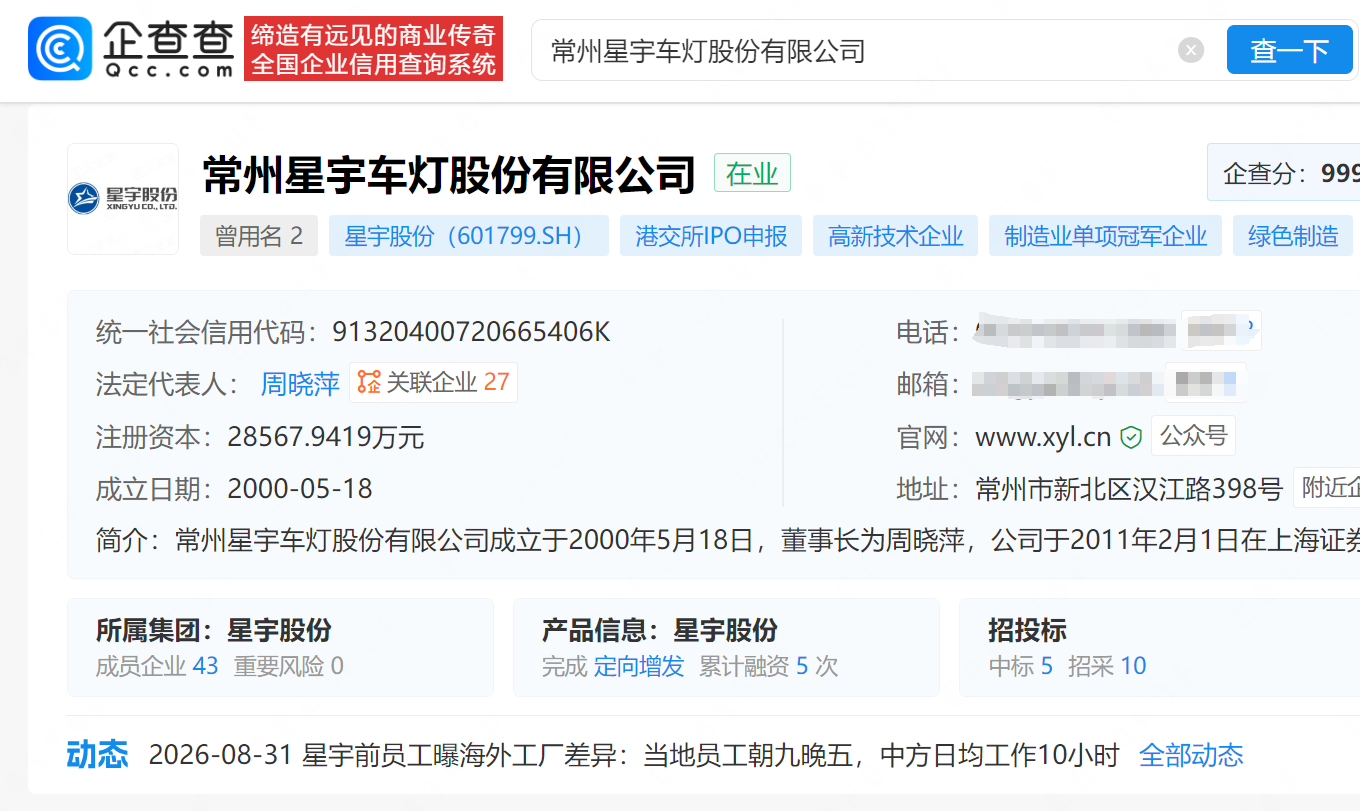Click the Qcc.com logo icon
The height and width of the screenshot is (811, 1360).
(x=60, y=48)
